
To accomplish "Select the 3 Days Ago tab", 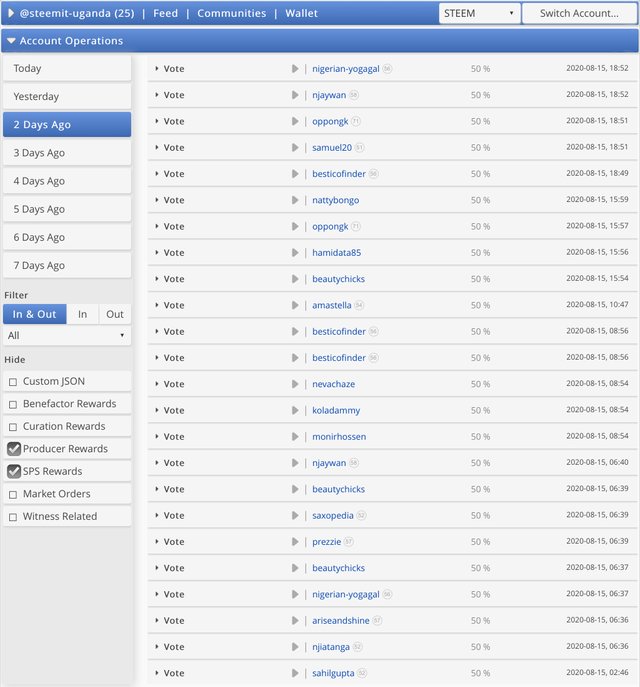I will [67, 153].
